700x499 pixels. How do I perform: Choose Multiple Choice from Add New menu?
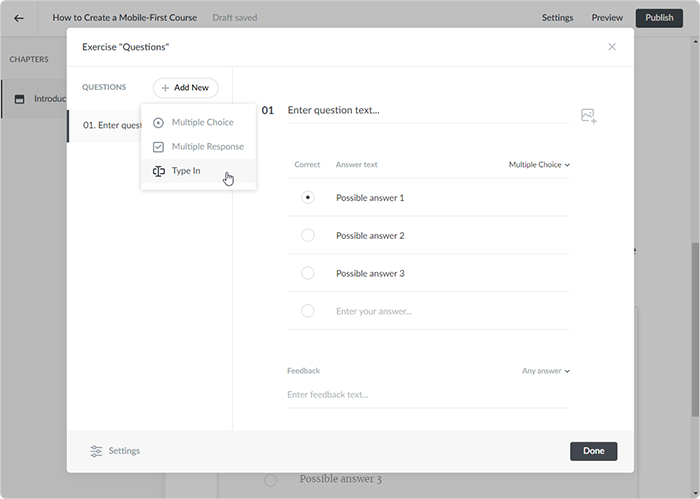[x=198, y=122]
